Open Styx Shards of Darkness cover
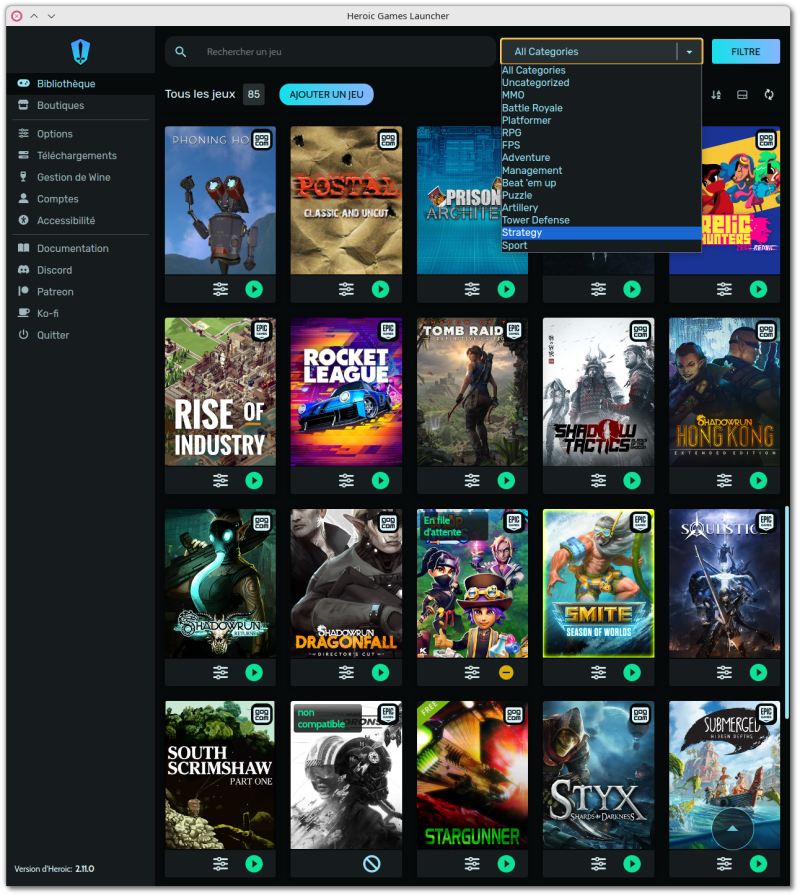This screenshot has width=800, height=896. [598, 775]
